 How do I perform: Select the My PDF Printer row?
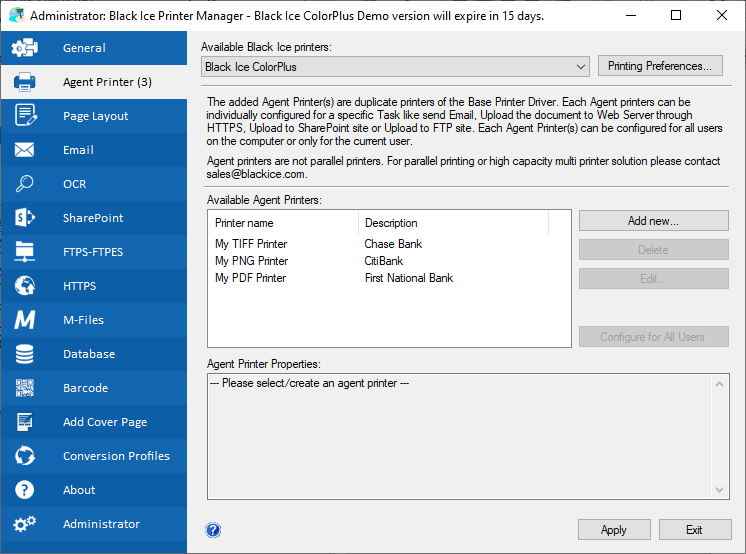pos(251,278)
